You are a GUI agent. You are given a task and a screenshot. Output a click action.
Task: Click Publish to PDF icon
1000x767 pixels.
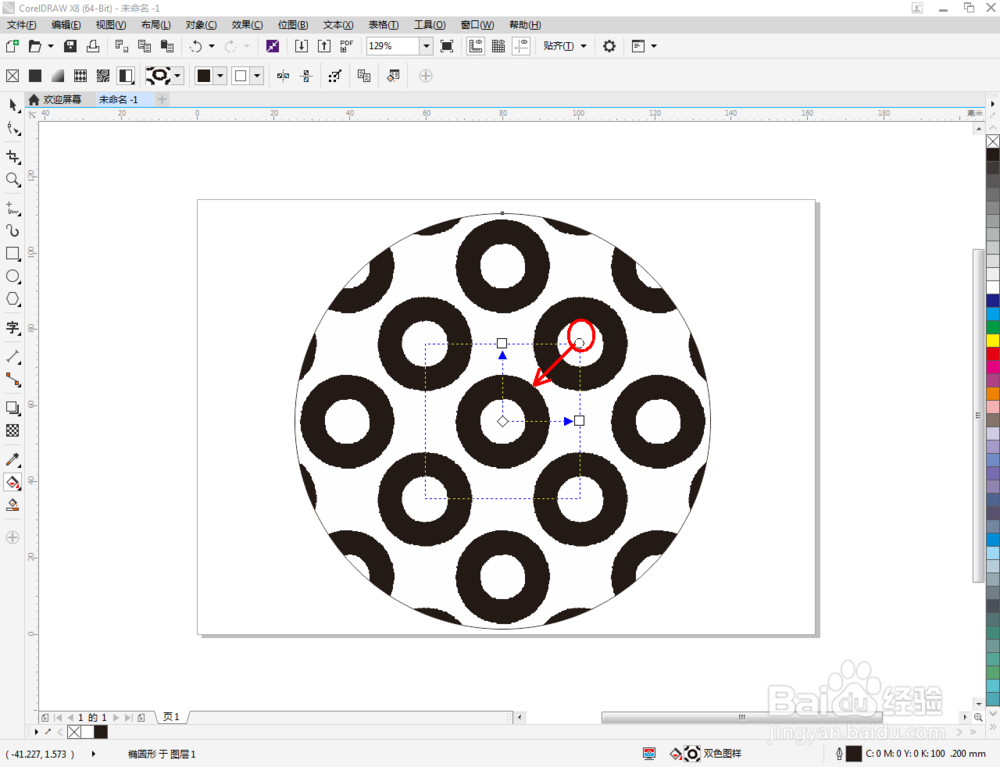point(346,46)
